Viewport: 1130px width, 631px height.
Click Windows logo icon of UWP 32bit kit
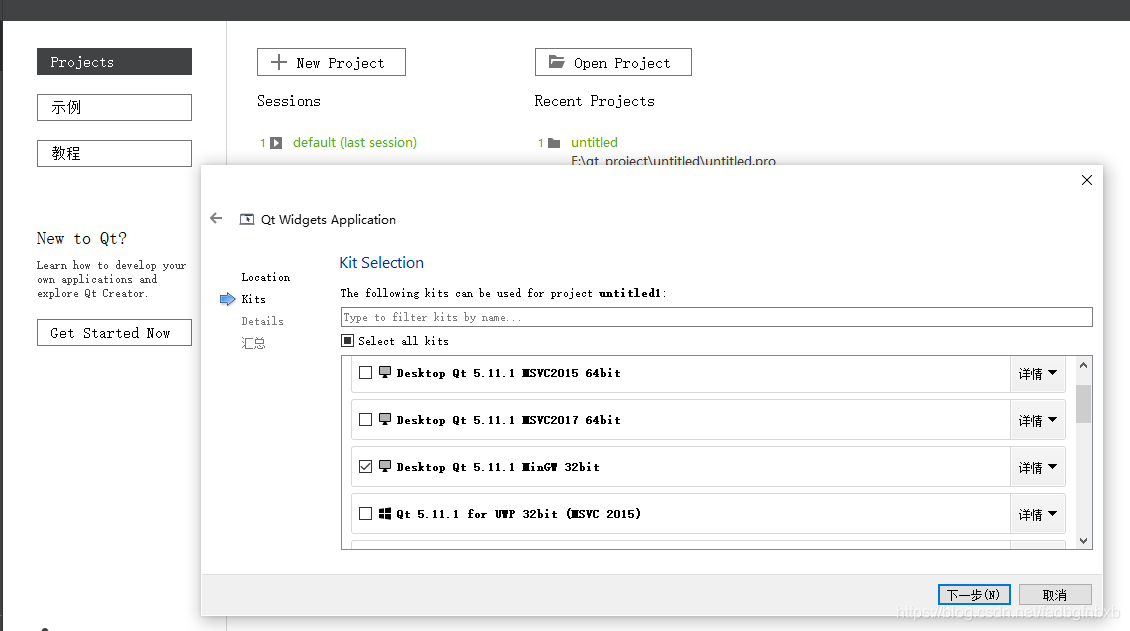coord(385,514)
